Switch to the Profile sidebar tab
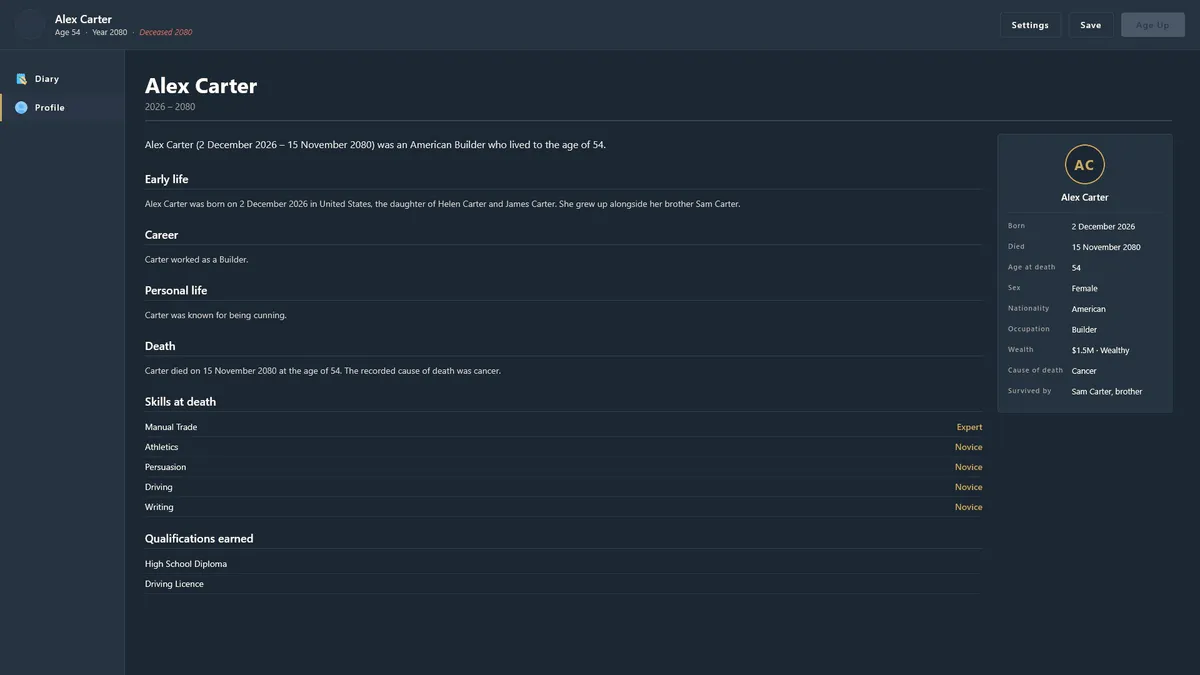This screenshot has height=675, width=1200. tap(62, 107)
